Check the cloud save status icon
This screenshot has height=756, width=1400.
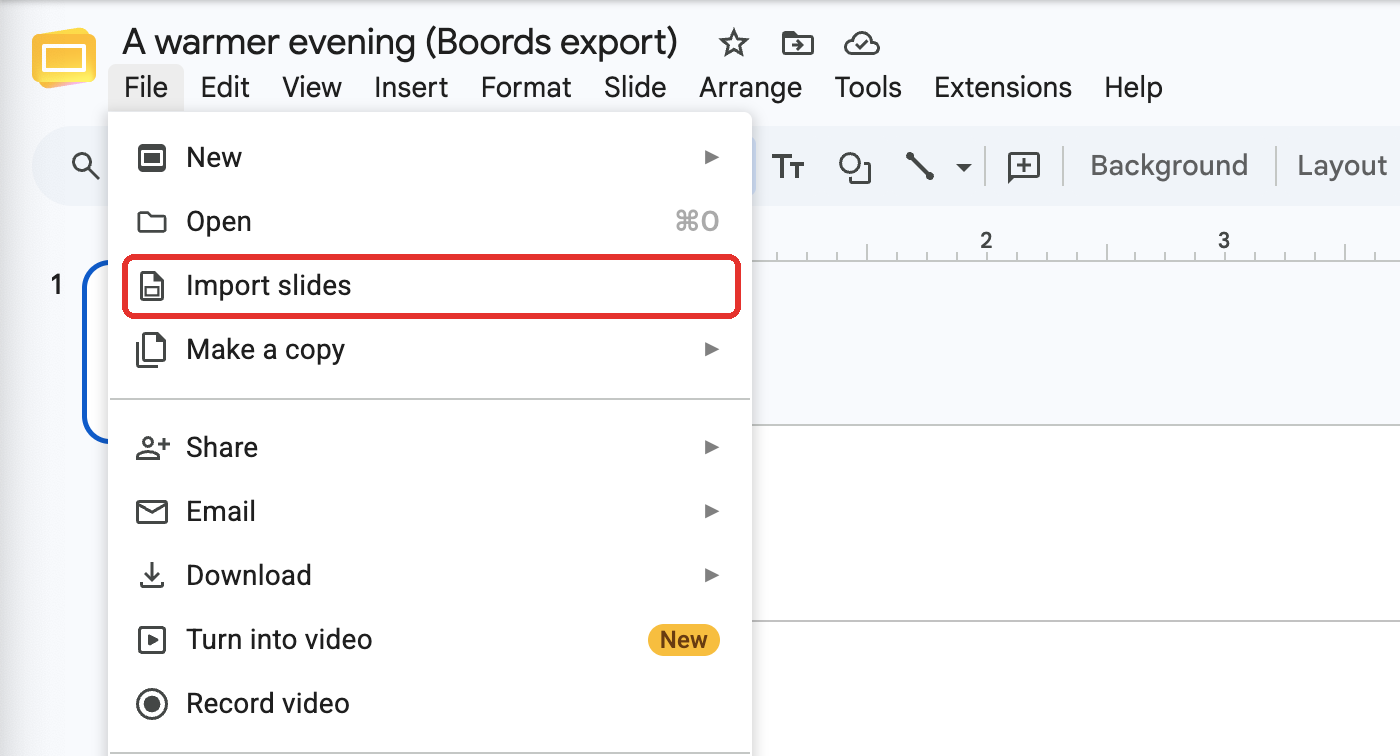point(861,43)
